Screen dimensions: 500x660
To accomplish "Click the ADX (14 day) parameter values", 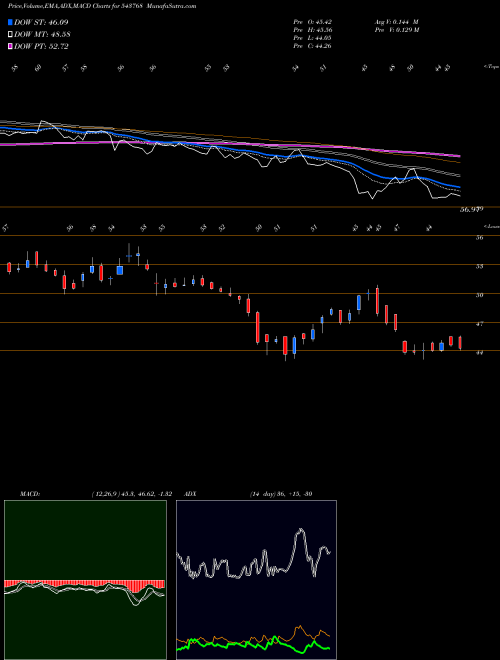I will tap(281, 494).
